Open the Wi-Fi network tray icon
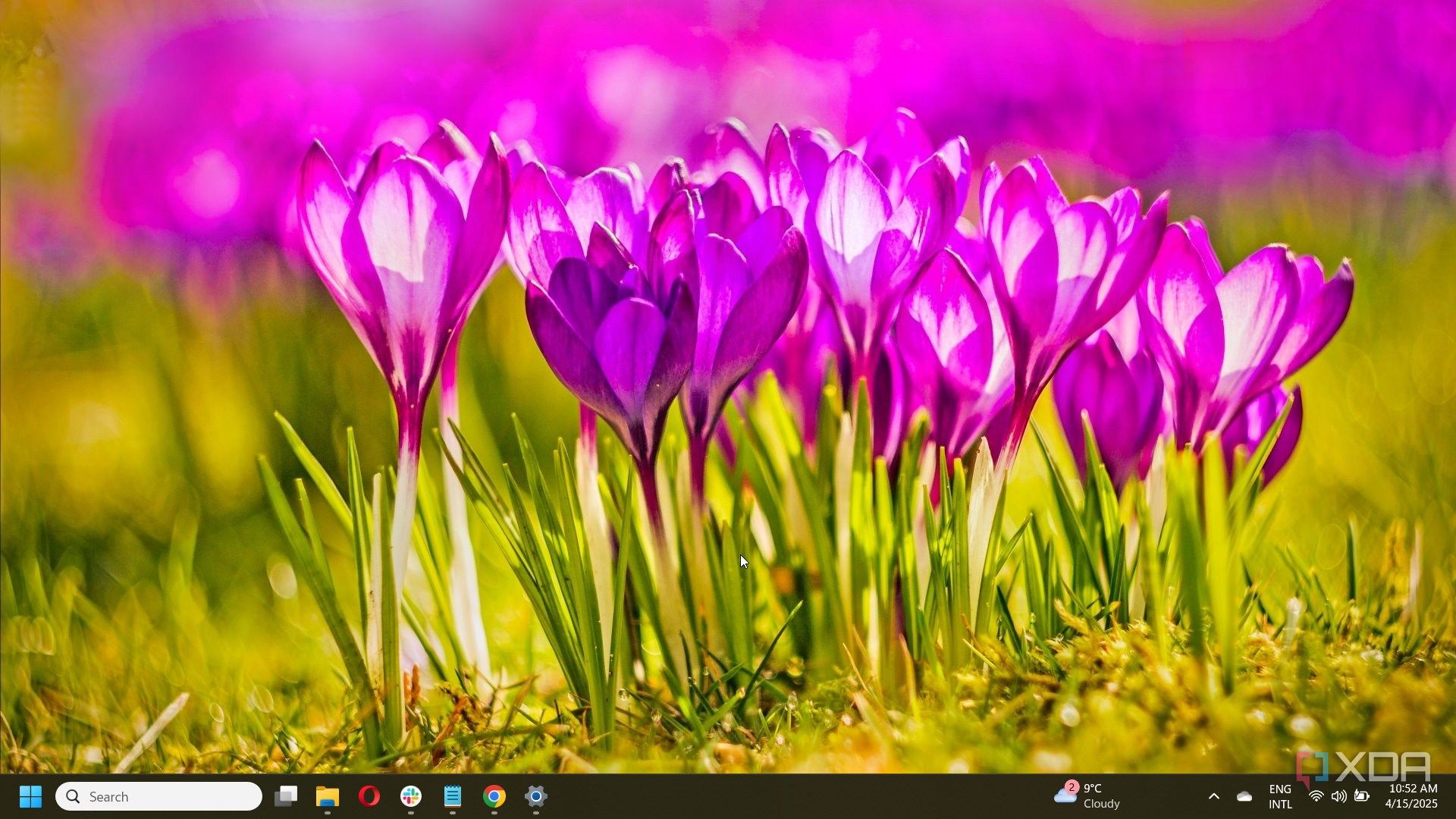Screen dimensions: 1456x819 [1316, 796]
